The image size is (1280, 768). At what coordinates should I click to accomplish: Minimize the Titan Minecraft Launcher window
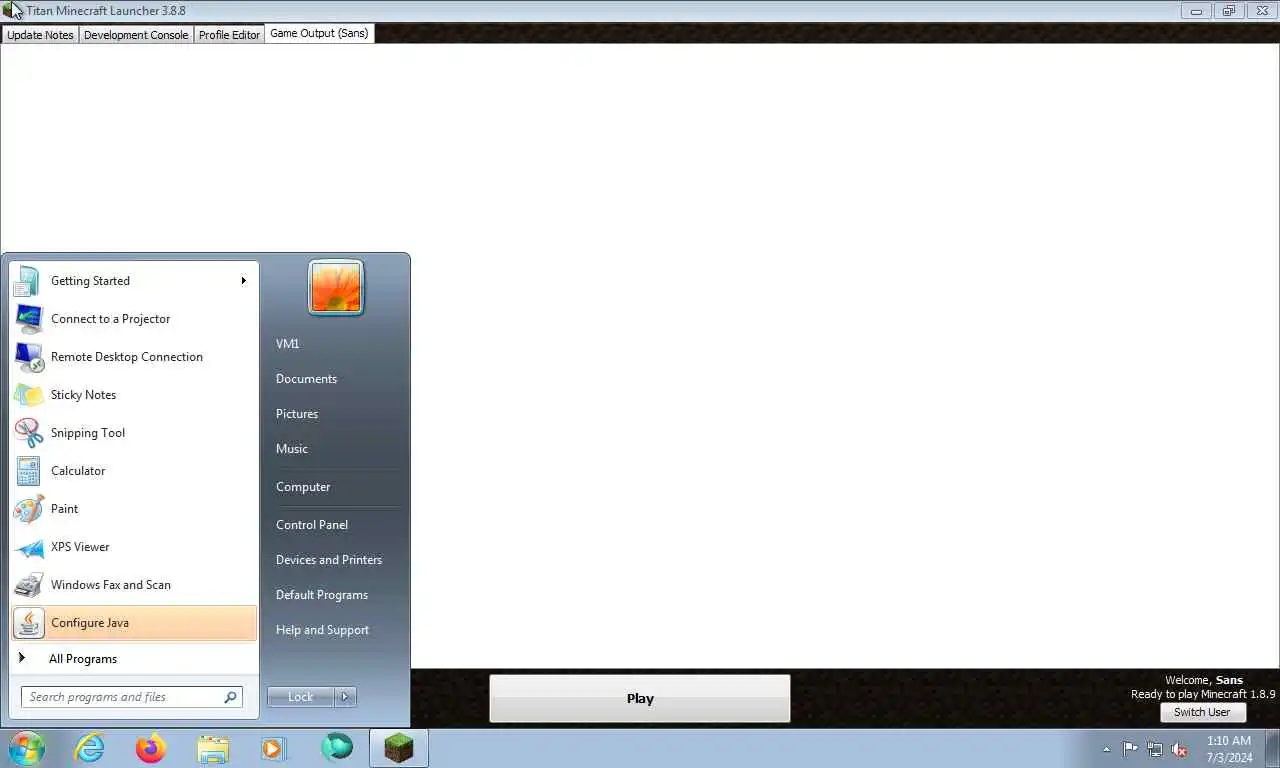(x=1196, y=11)
